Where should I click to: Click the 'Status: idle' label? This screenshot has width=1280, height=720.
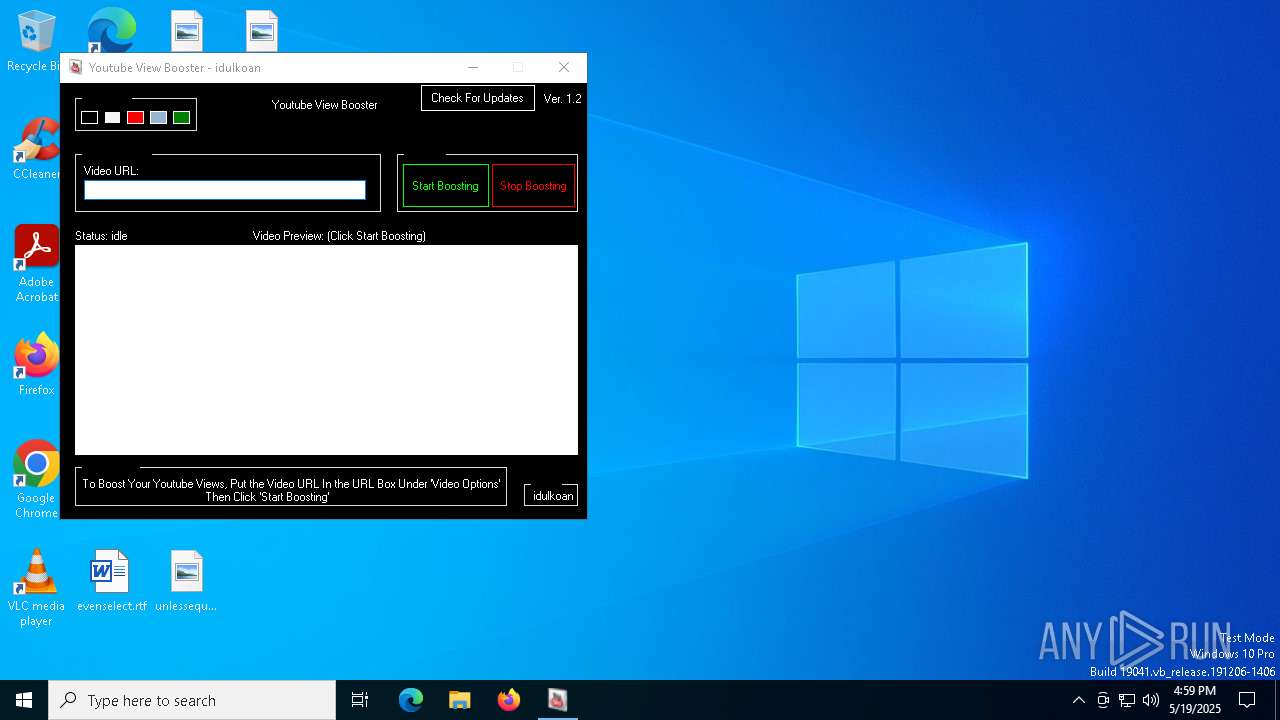[101, 236]
